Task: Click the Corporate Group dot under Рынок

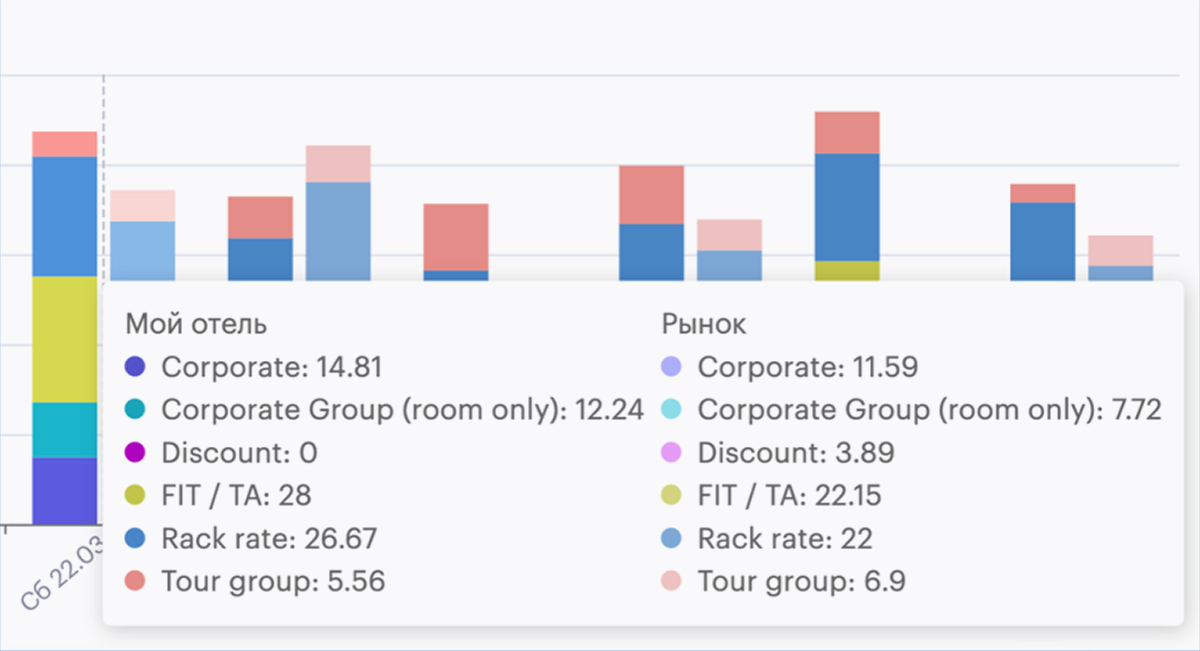Action: click(672, 410)
